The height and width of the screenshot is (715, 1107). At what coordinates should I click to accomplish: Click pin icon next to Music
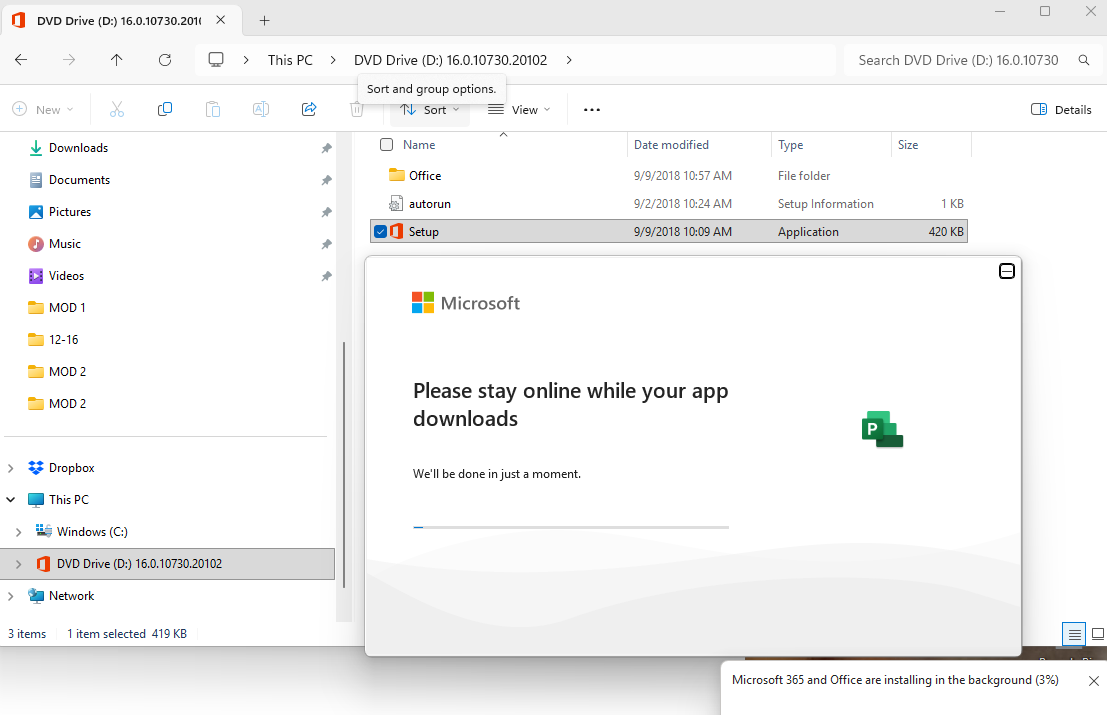point(326,244)
